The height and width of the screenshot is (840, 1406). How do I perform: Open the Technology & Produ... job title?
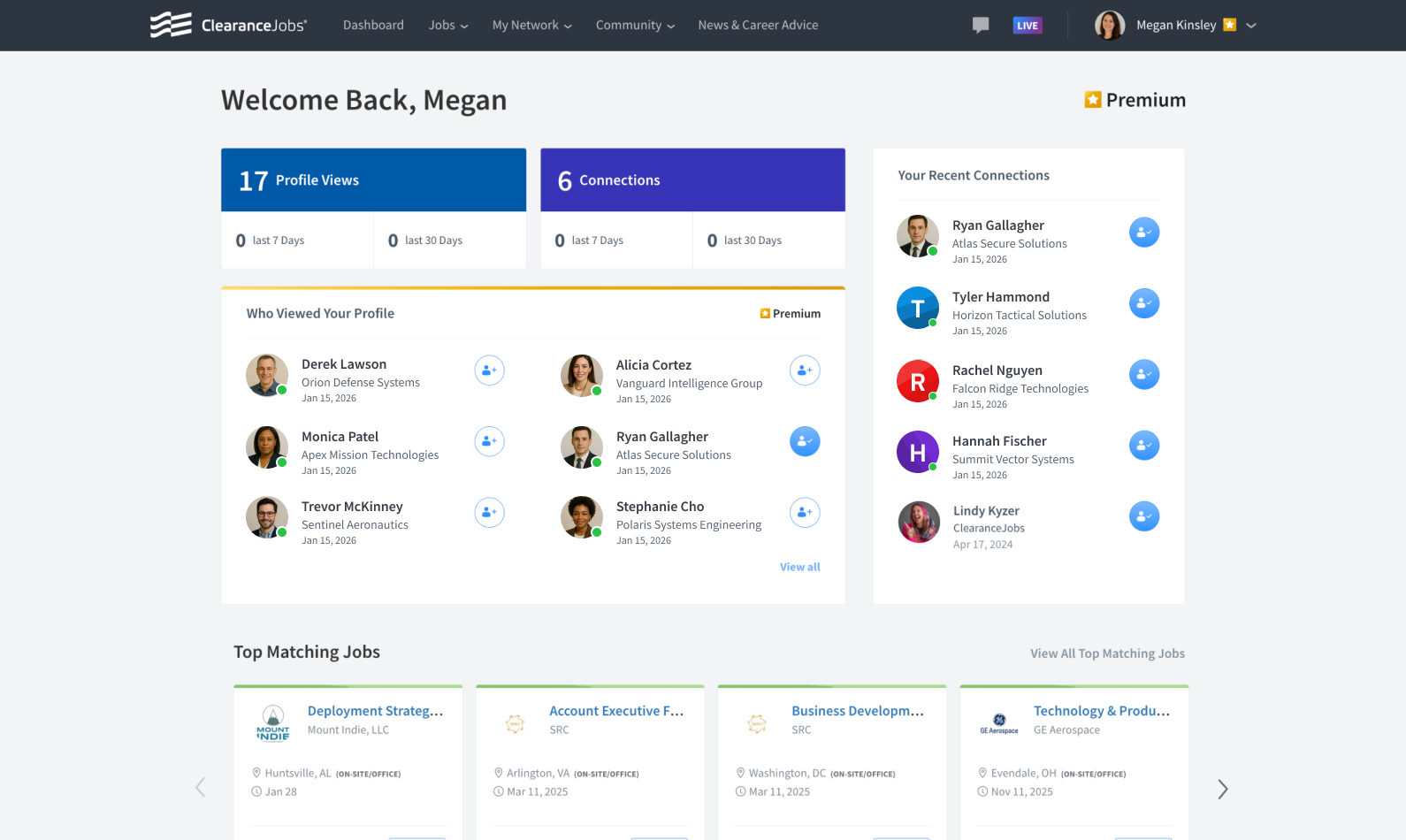(x=1102, y=711)
